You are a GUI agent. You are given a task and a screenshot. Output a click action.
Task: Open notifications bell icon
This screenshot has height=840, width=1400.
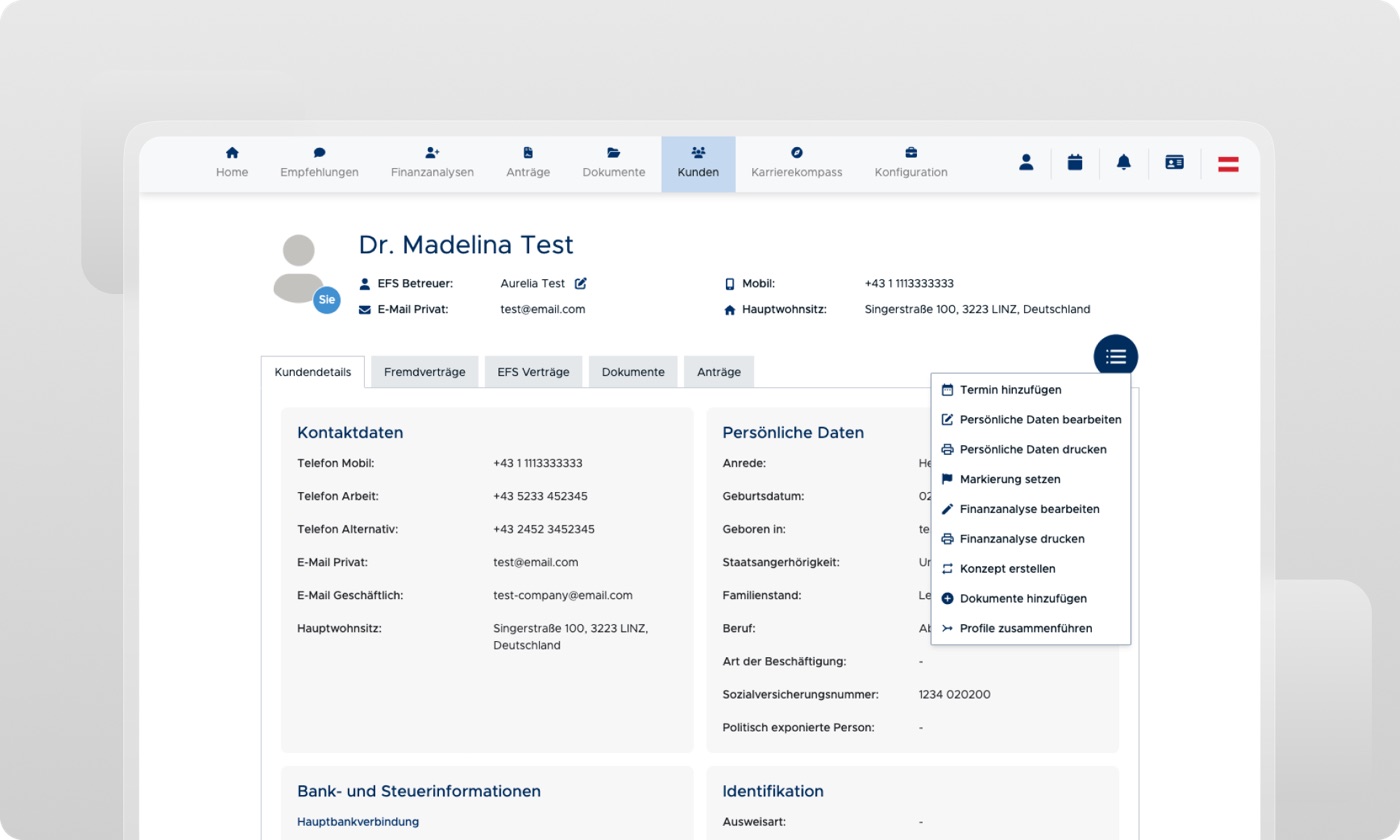(x=1124, y=163)
